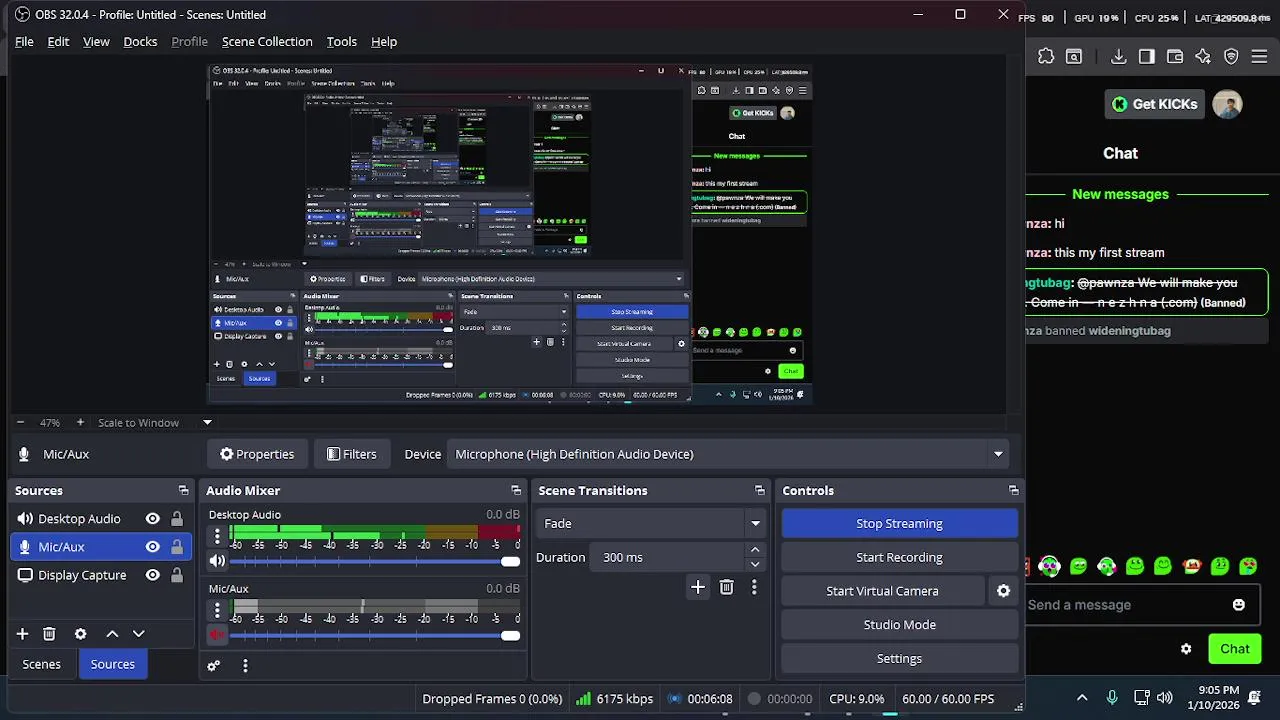The height and width of the screenshot is (720, 1280).
Task: Open the File menu
Action: click(x=24, y=41)
